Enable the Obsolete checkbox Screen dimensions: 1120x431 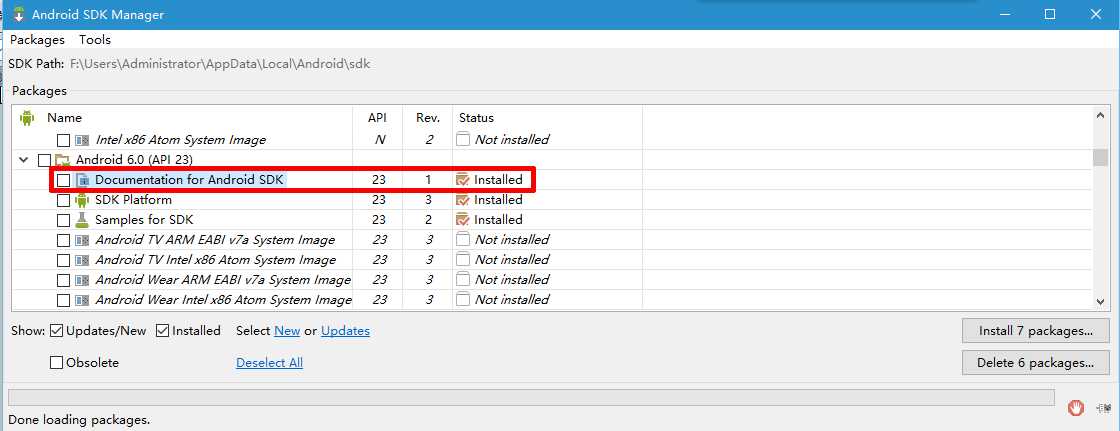tap(56, 362)
